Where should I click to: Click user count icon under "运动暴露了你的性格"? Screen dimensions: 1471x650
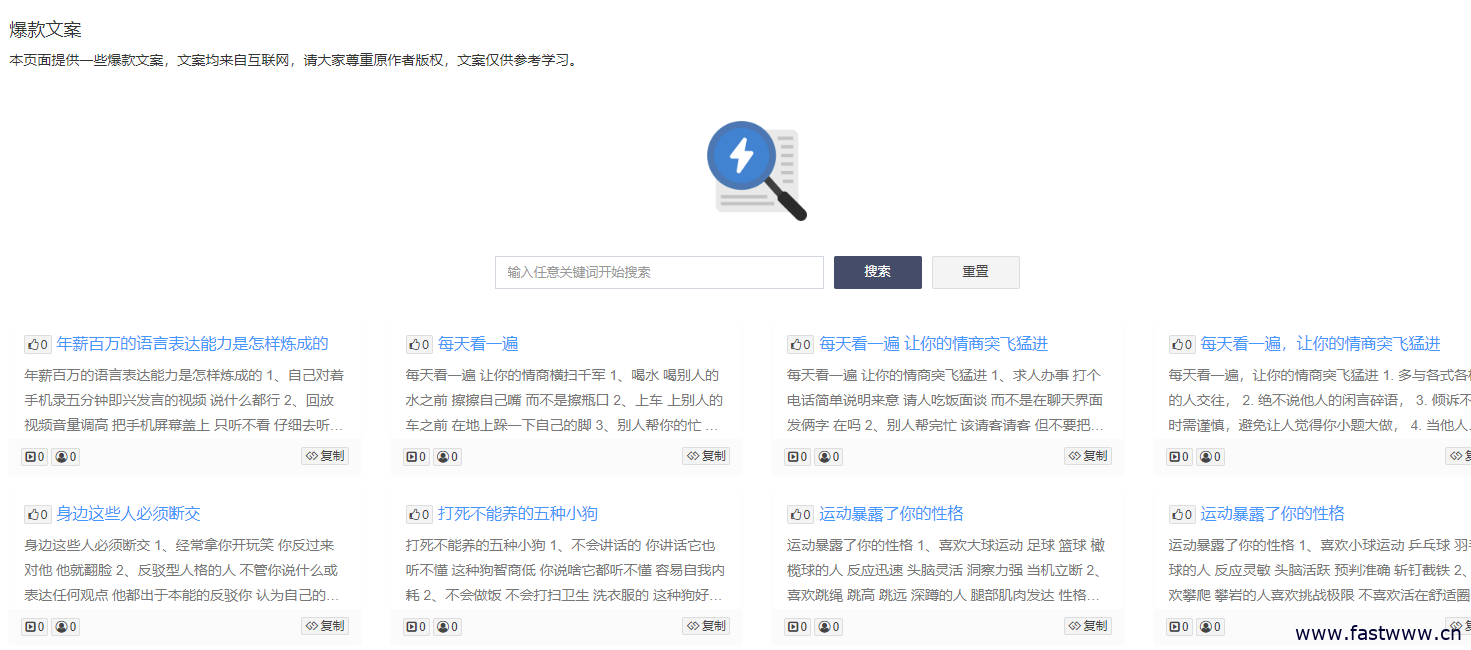pos(828,626)
